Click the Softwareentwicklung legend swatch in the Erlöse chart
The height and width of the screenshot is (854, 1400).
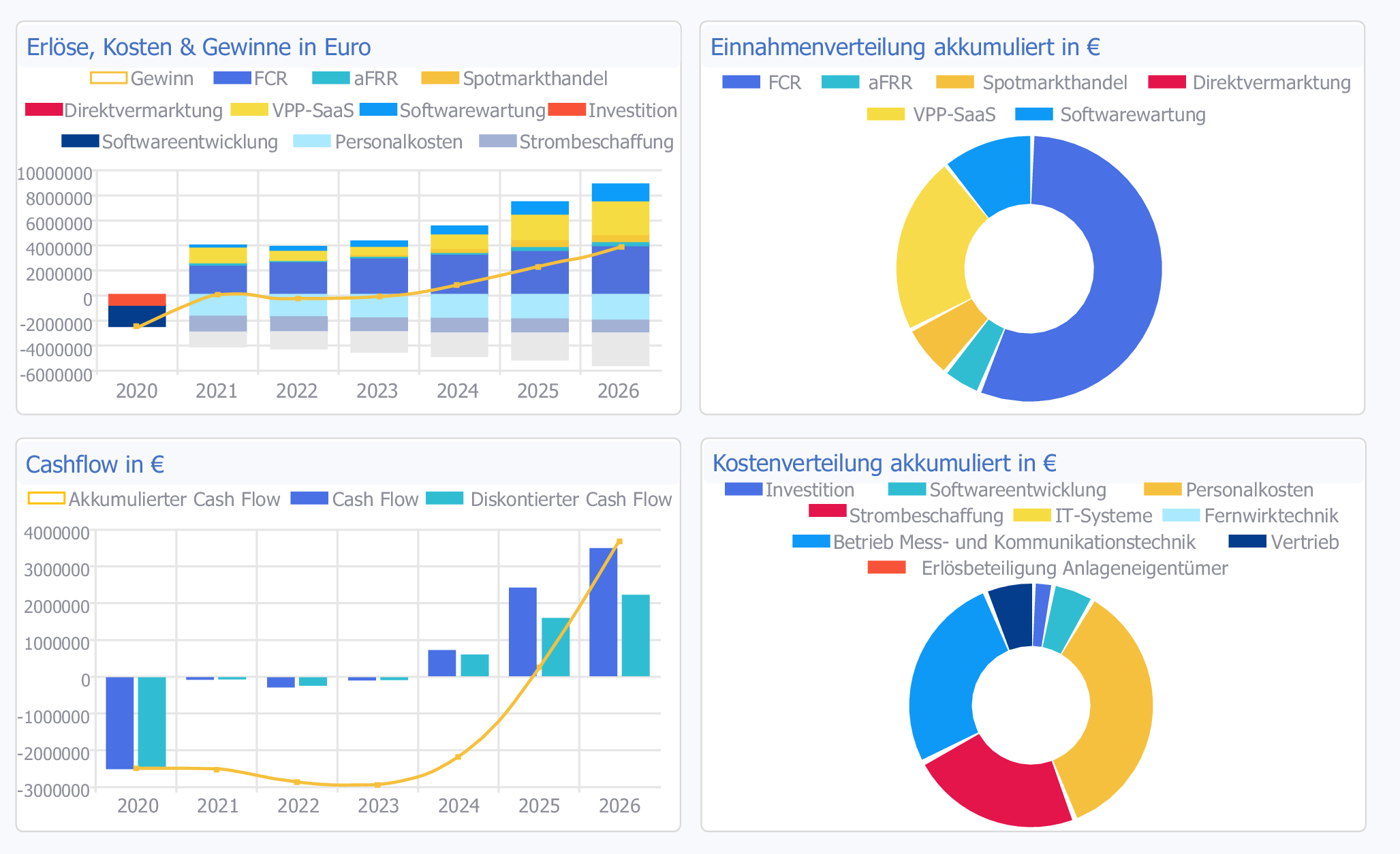click(x=80, y=142)
